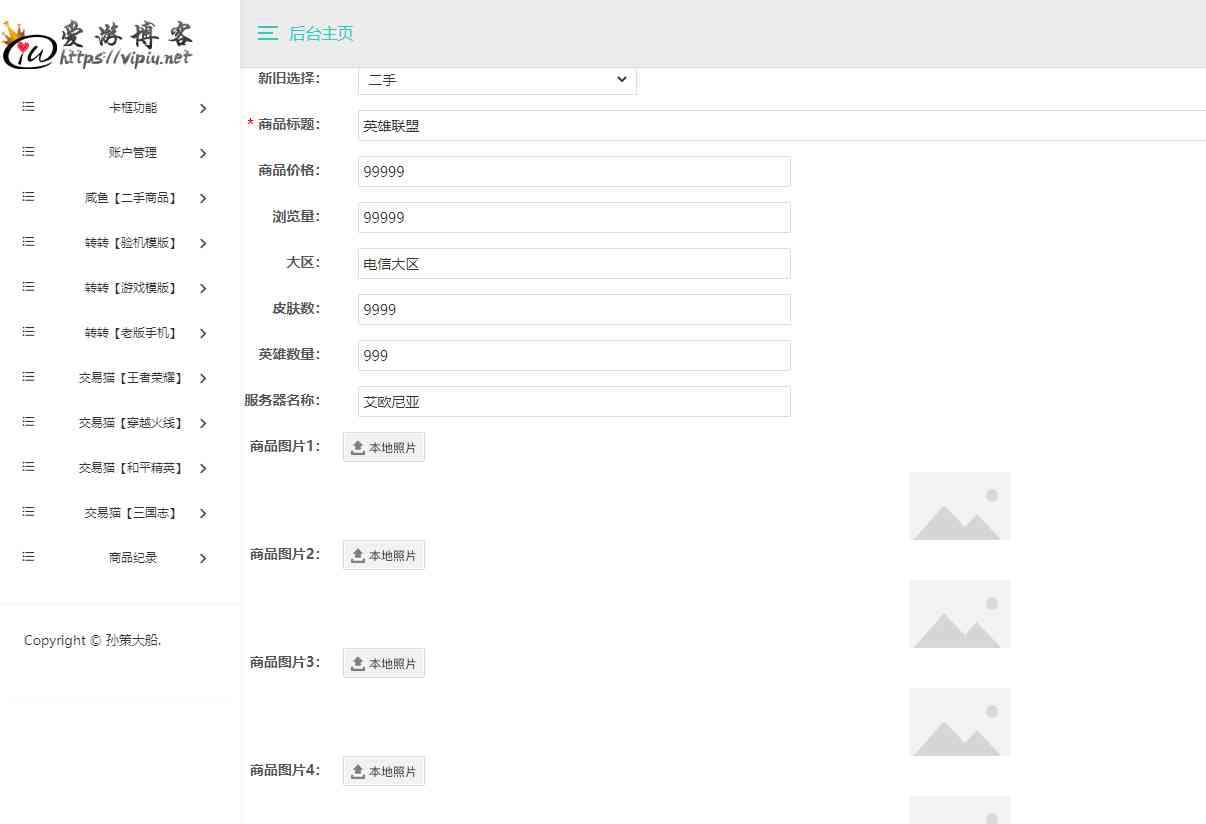Click the 英雄数量 field showing 999
Viewport: 1206px width, 824px height.
pos(574,355)
